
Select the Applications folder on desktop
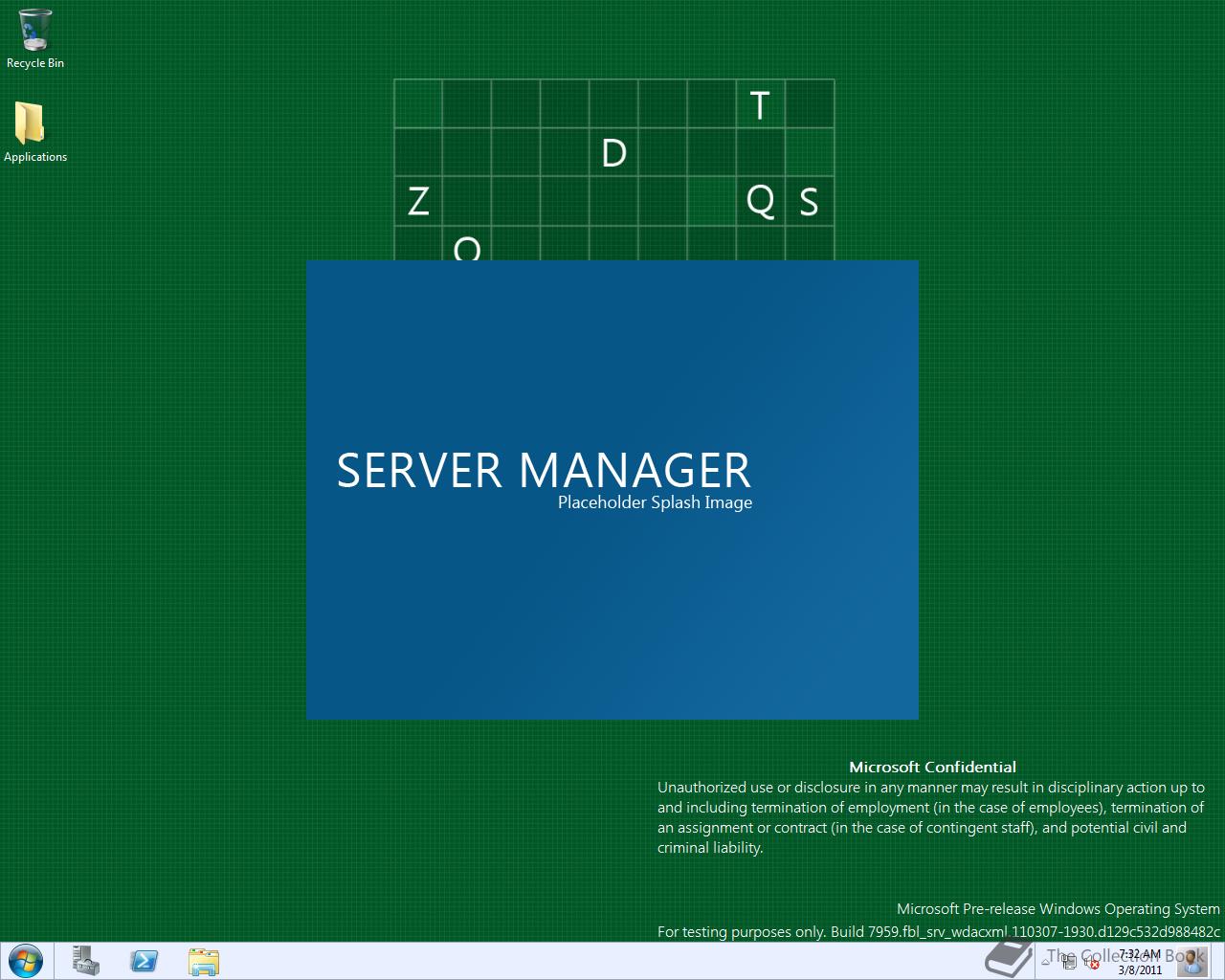coord(35,132)
